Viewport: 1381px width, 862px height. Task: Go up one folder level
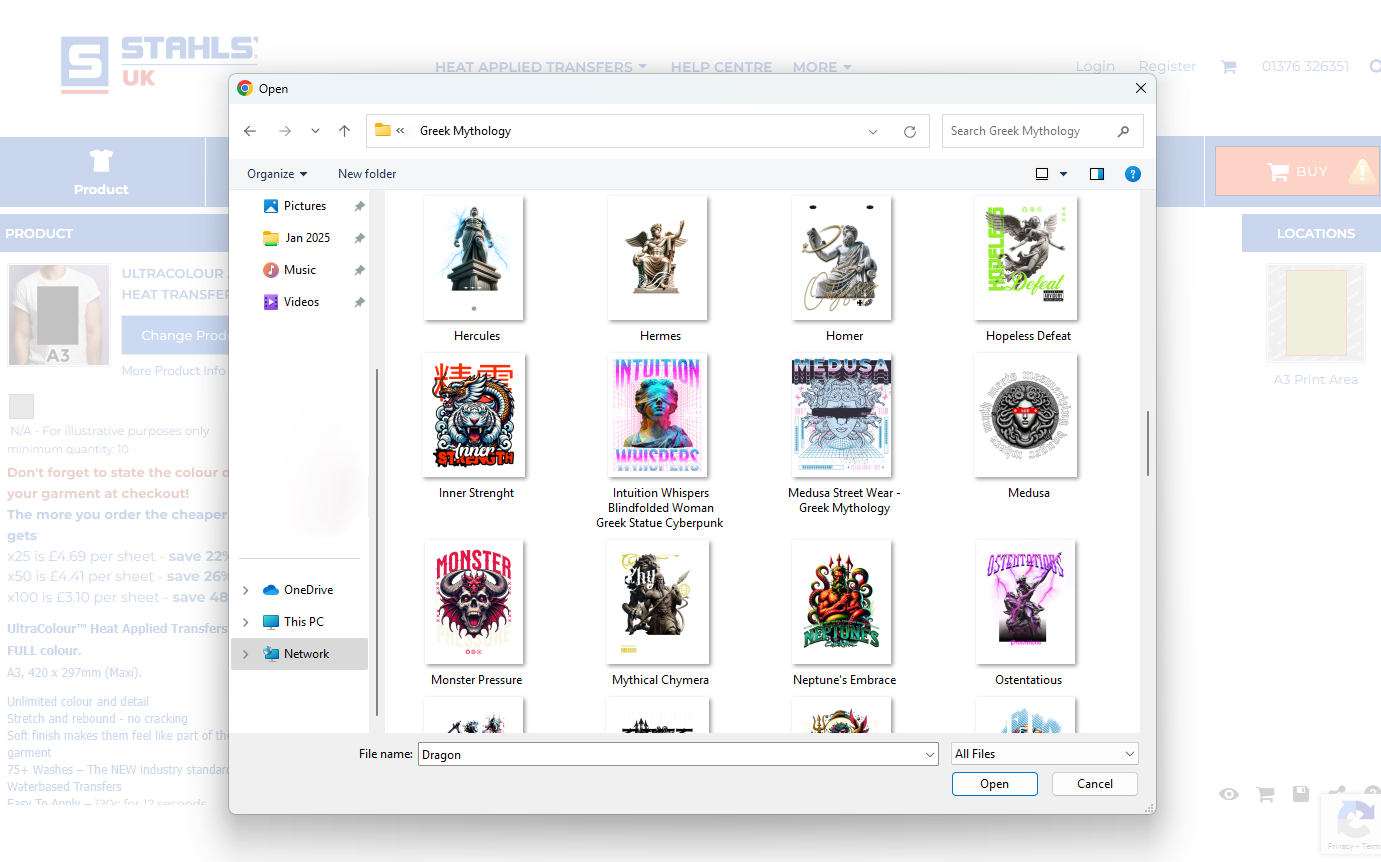(x=344, y=131)
